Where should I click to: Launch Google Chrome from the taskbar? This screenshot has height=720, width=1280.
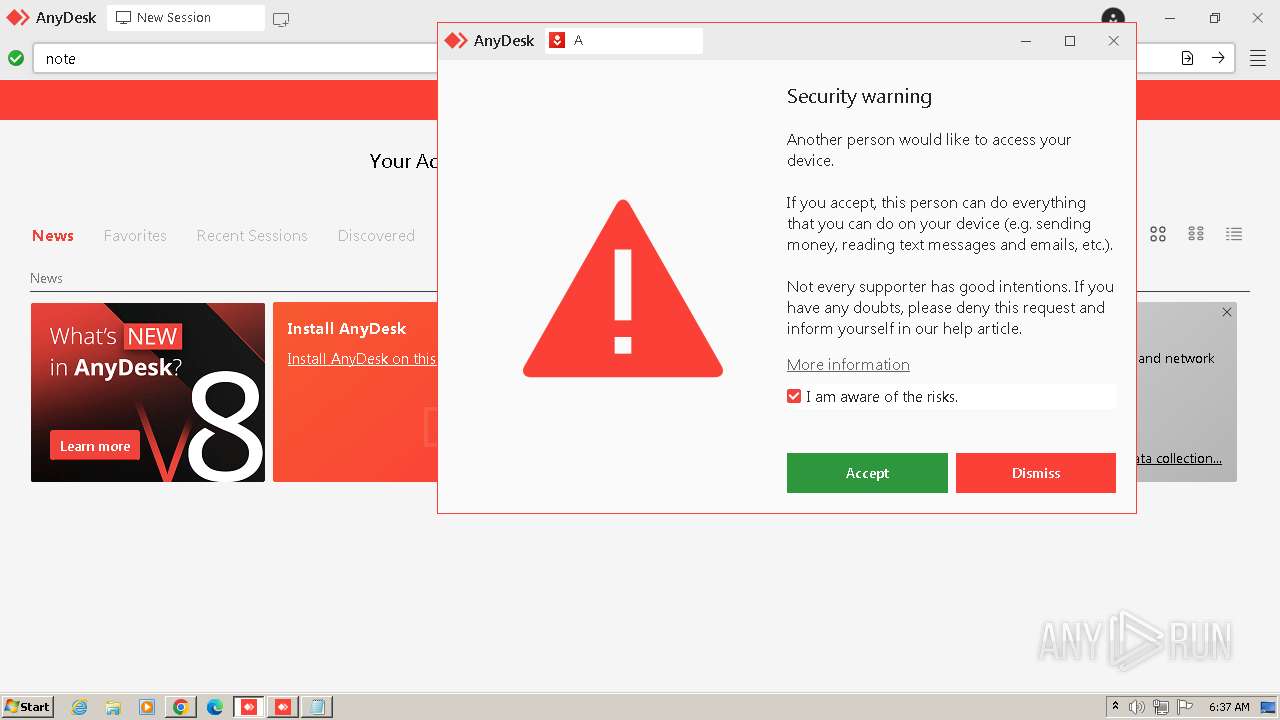pos(181,707)
